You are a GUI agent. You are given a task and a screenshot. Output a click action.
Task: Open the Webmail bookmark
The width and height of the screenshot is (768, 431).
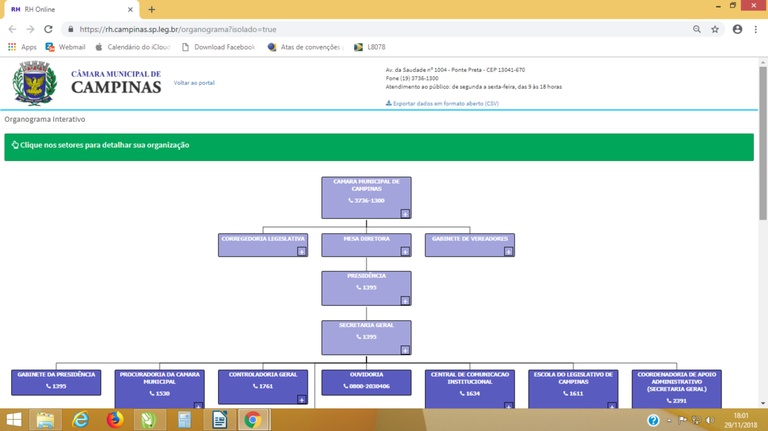65,47
